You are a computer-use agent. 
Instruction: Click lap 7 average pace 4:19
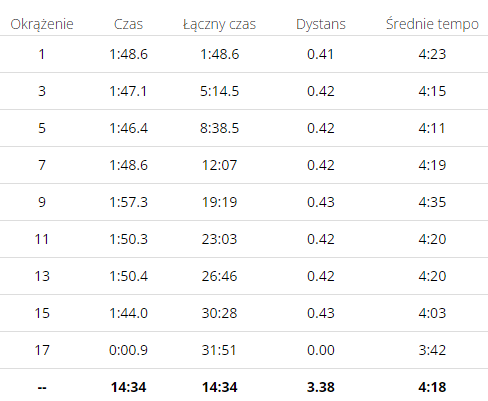click(432, 165)
